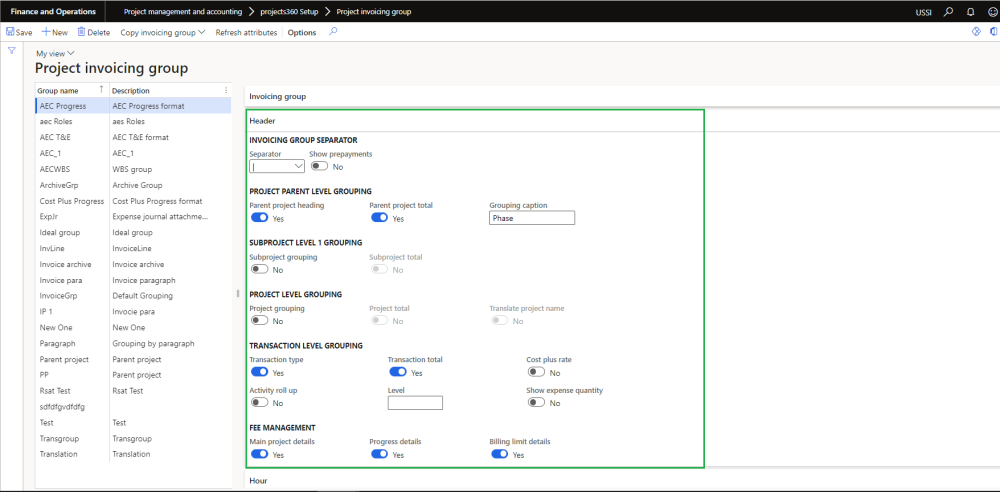Open the filter pane funnel icon
This screenshot has height=492, width=1000.
(11, 50)
